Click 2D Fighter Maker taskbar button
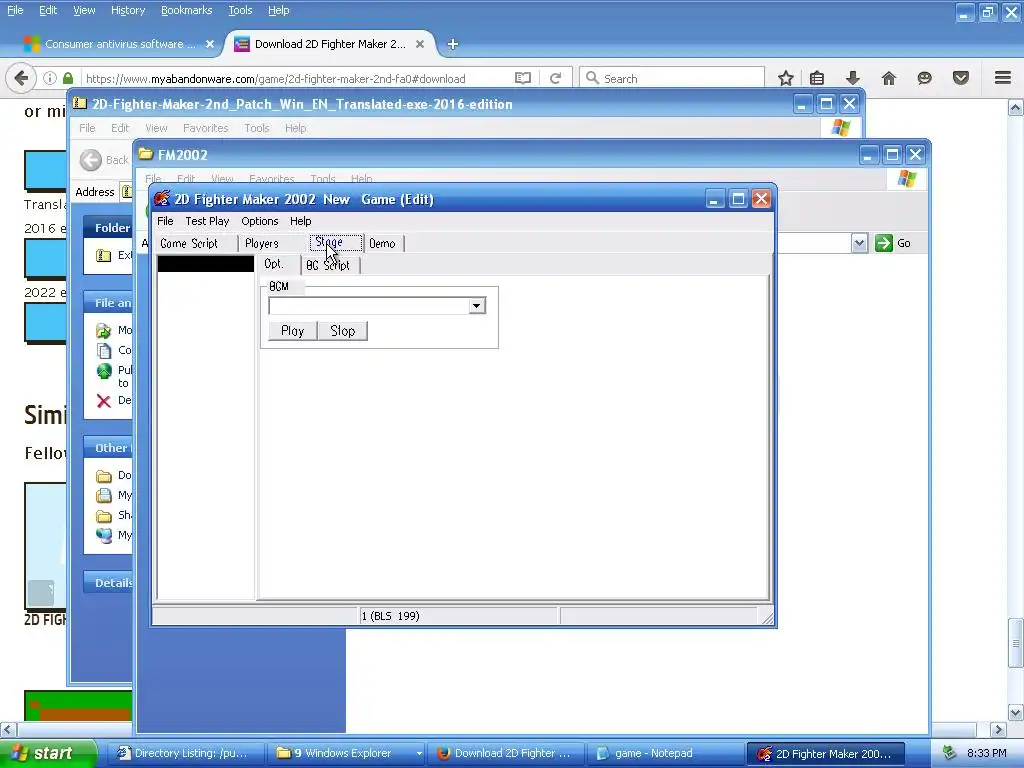This screenshot has width=1024, height=768. (826, 753)
